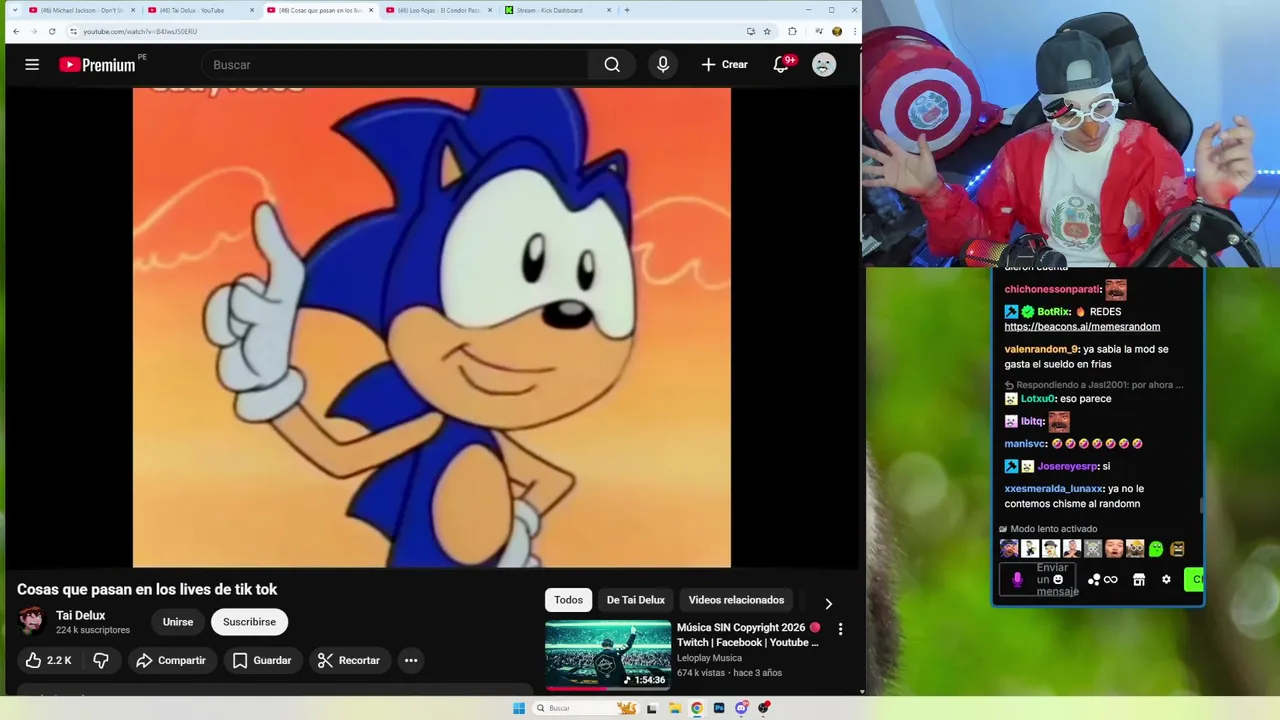Open Kick chat settings gear

(x=1166, y=579)
